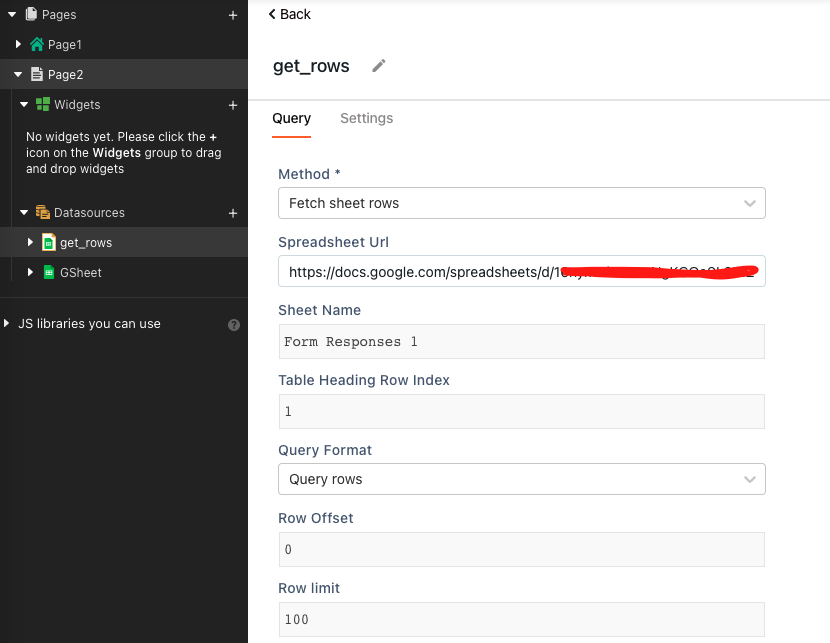
Task: Click the pencil icon to rename get_rows
Action: pyautogui.click(x=378, y=66)
